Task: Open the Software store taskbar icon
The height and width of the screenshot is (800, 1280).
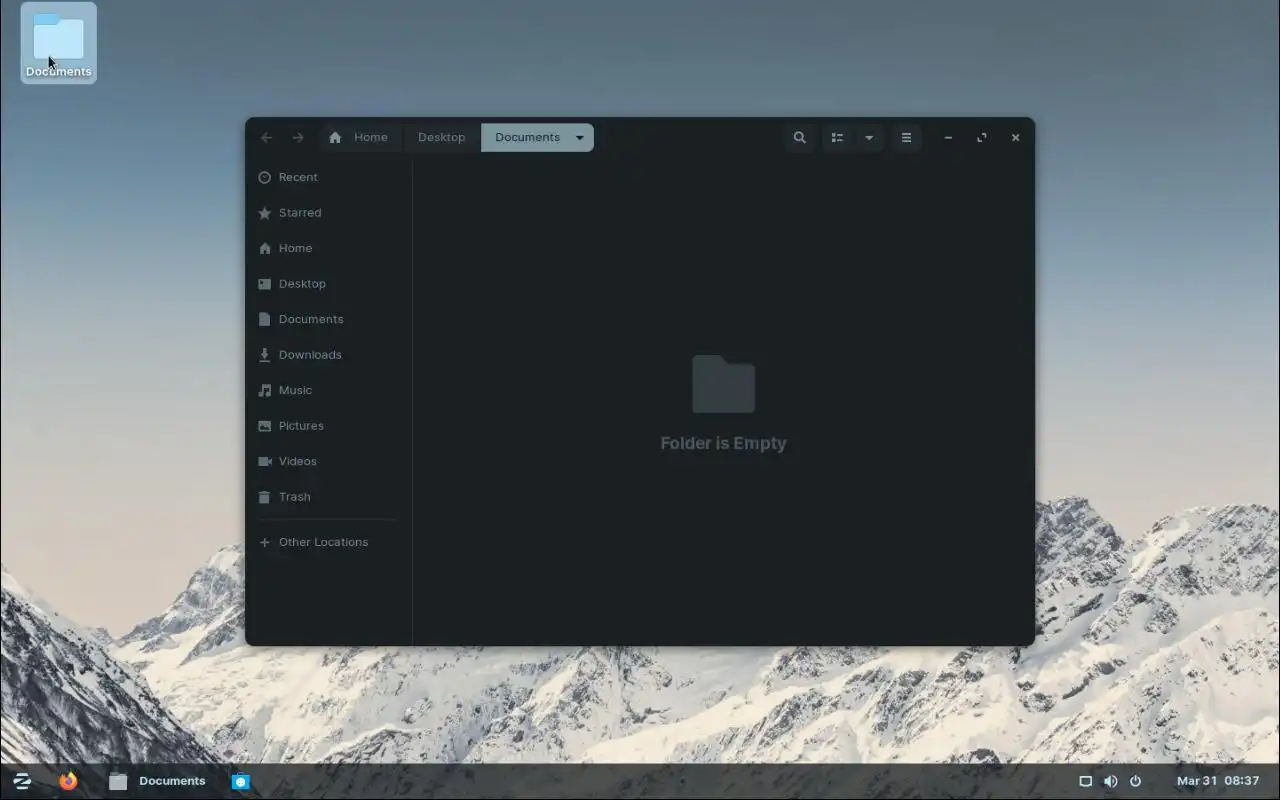Action: point(241,781)
